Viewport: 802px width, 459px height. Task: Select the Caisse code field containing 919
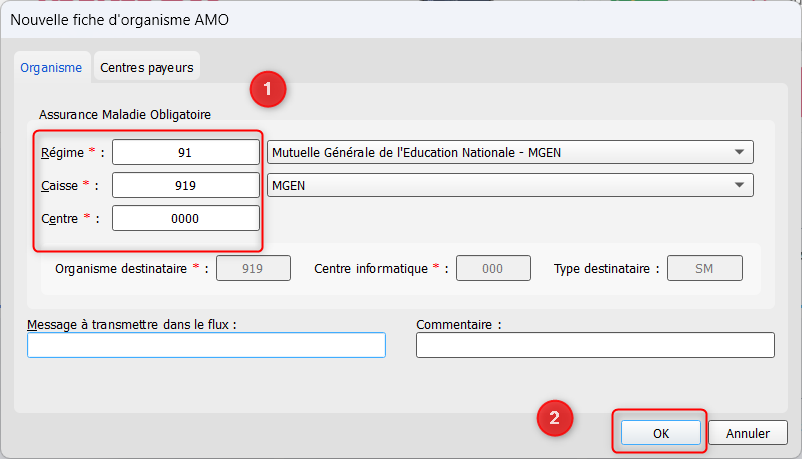(185, 185)
